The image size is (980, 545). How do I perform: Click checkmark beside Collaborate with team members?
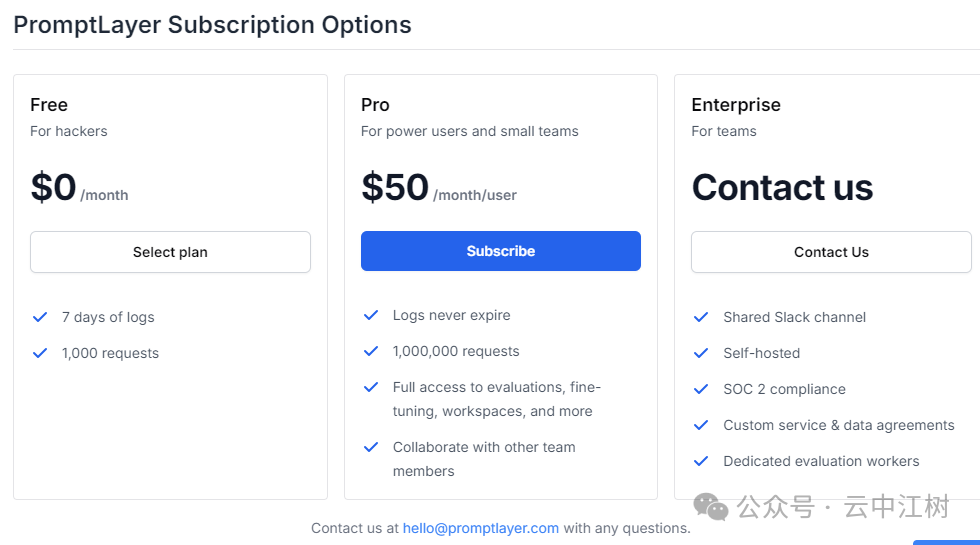(x=371, y=447)
